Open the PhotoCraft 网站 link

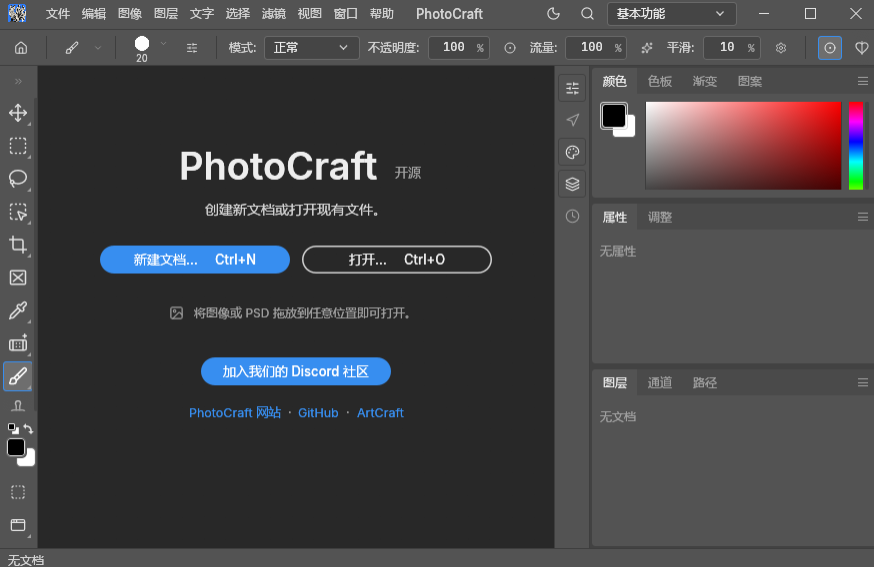point(235,413)
